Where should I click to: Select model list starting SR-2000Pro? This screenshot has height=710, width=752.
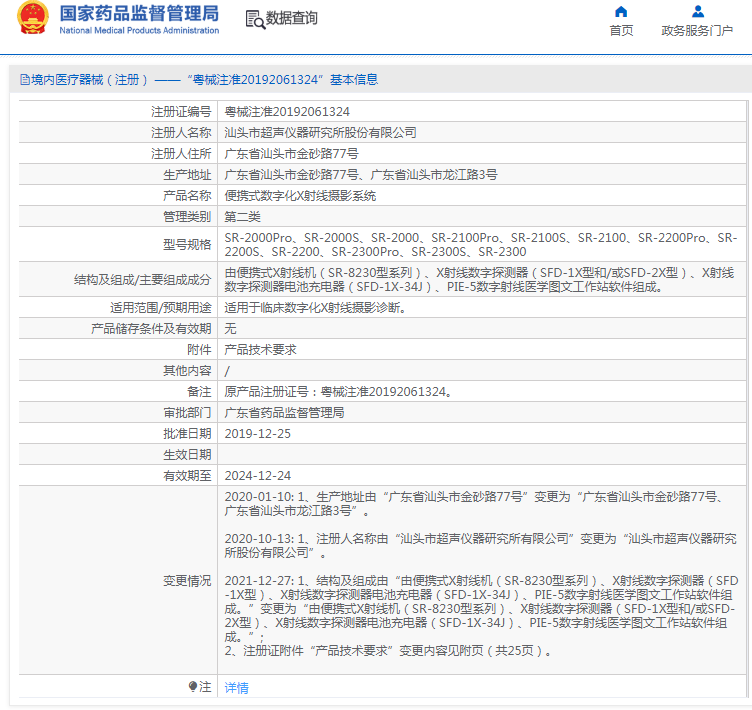[x=481, y=245]
